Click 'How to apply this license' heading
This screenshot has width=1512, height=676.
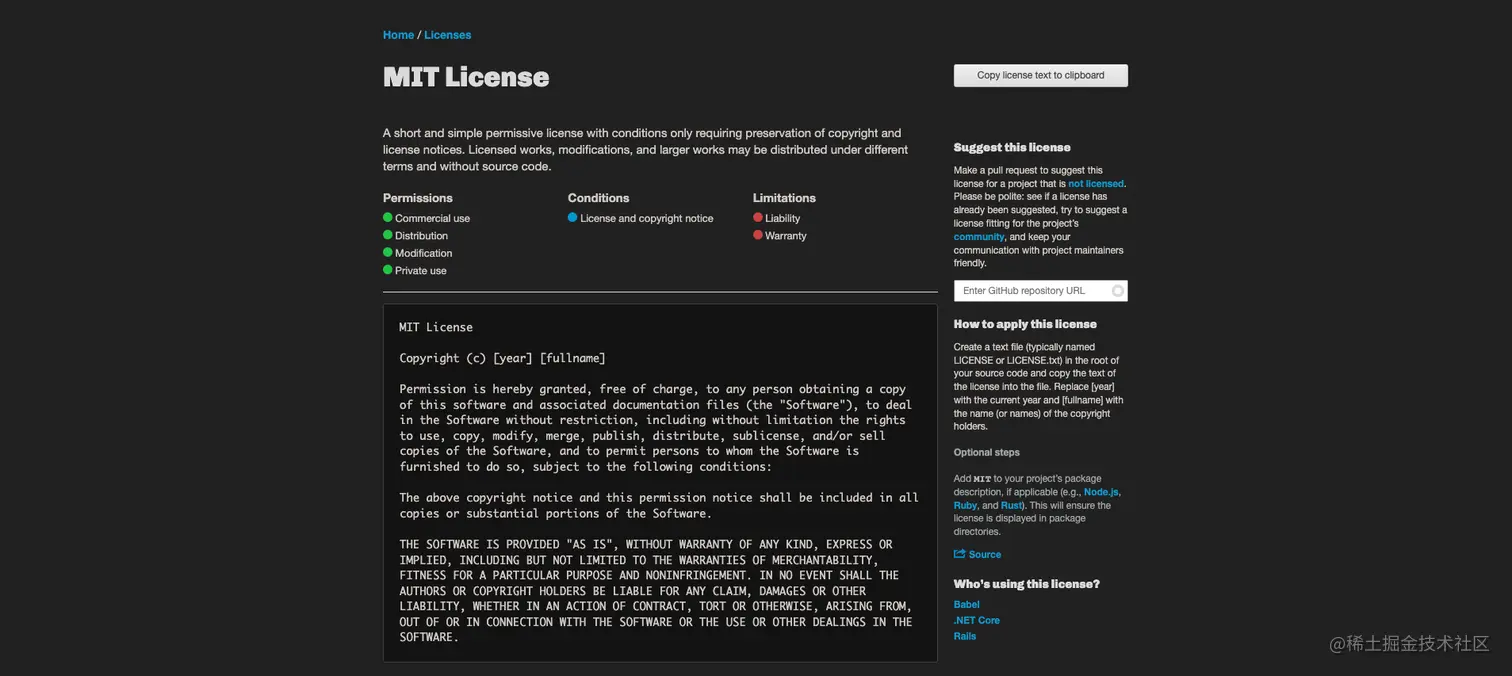1025,324
